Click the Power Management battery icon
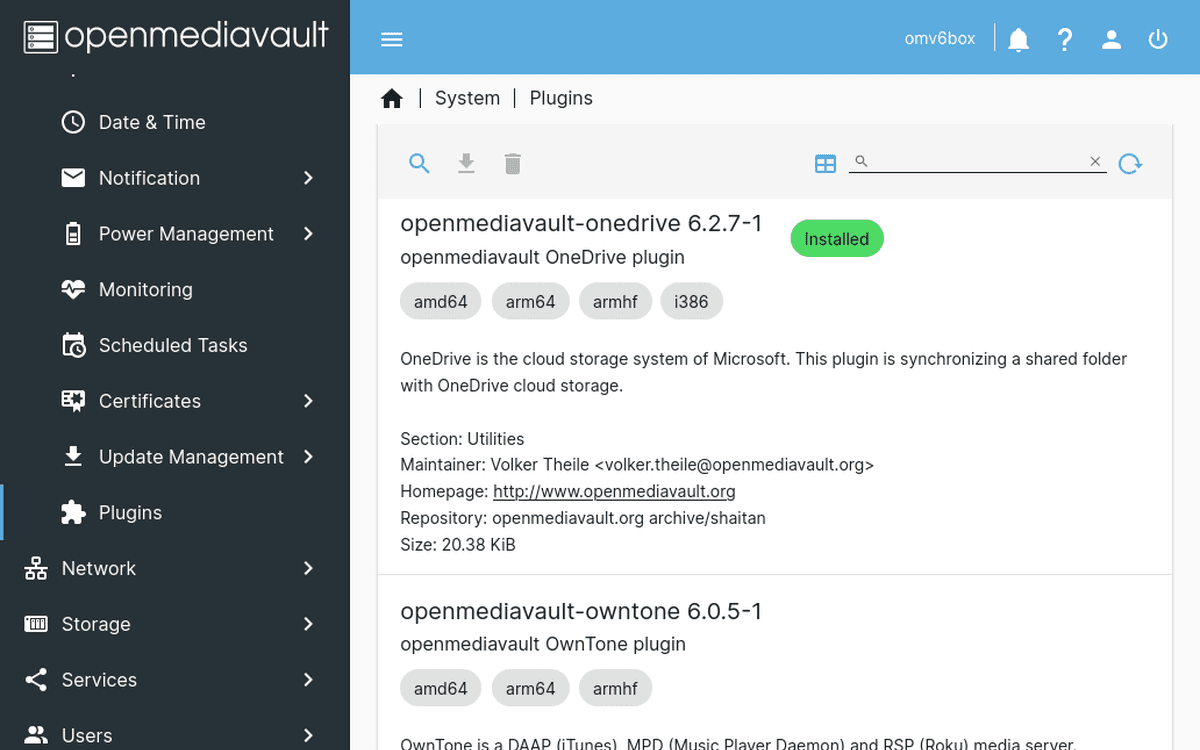Image resolution: width=1200 pixels, height=750 pixels. coord(73,234)
